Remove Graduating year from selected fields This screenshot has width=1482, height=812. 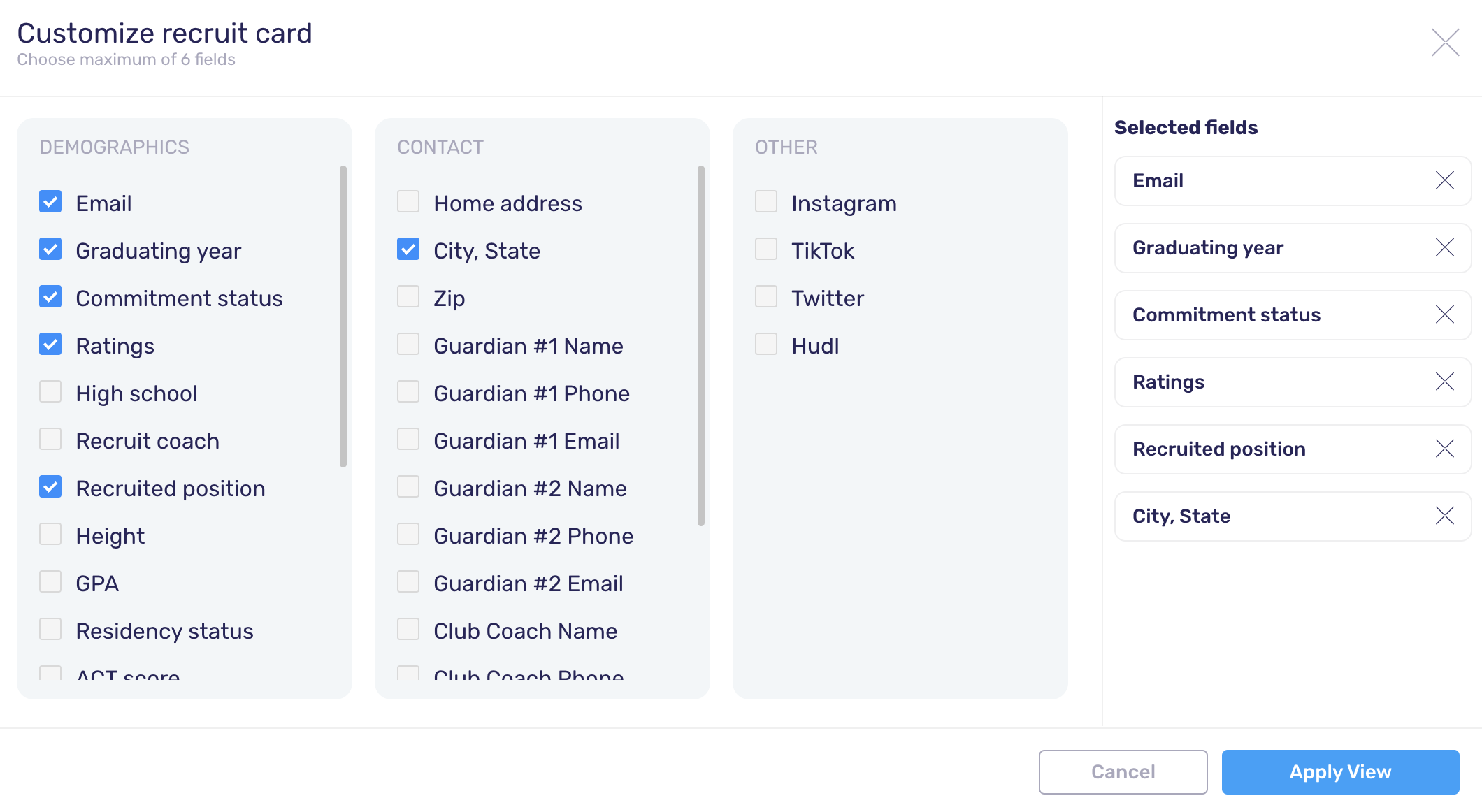click(x=1444, y=247)
